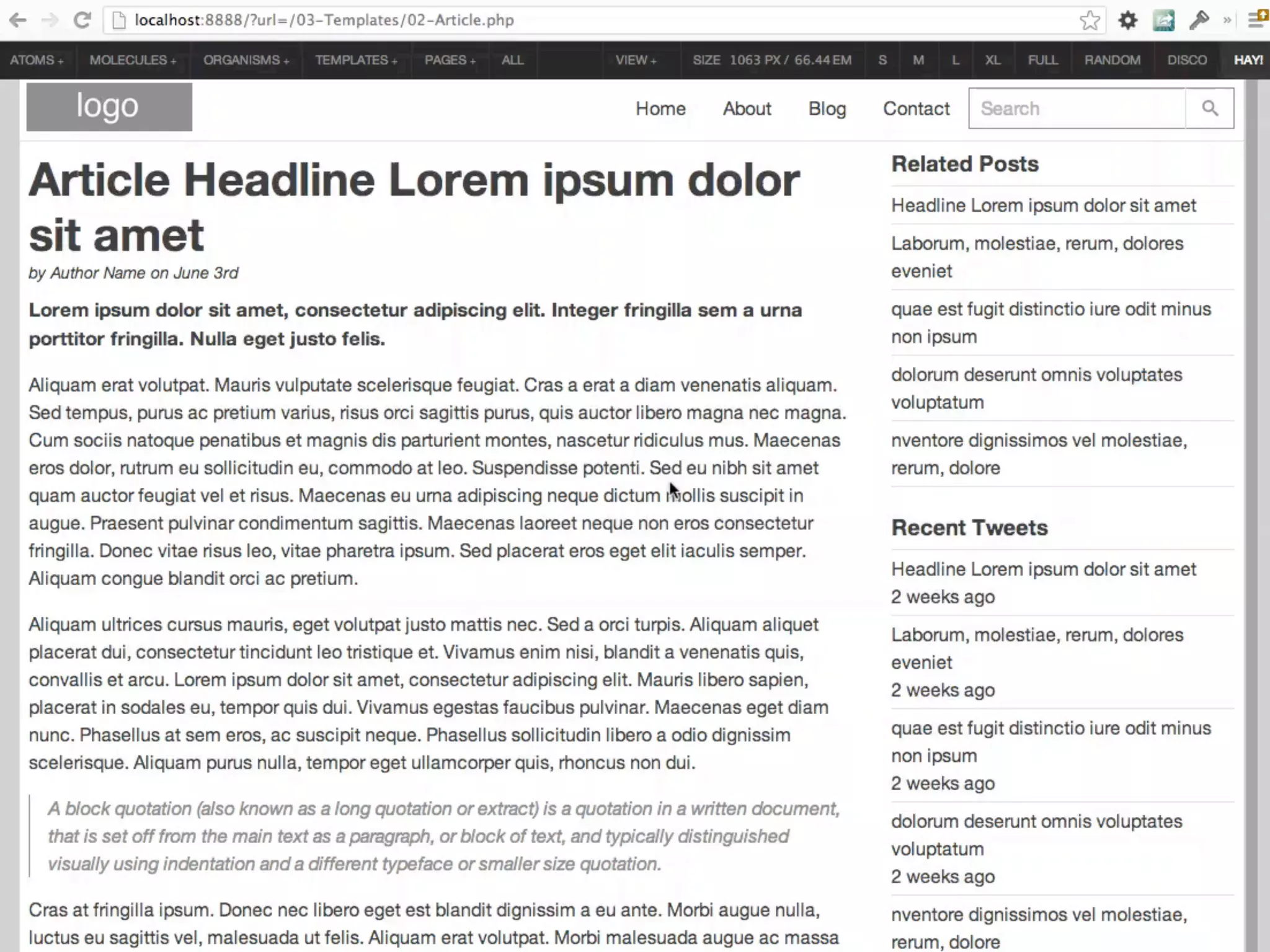Toggle the HAY! mode button
This screenshot has width=1270, height=952.
click(1248, 60)
